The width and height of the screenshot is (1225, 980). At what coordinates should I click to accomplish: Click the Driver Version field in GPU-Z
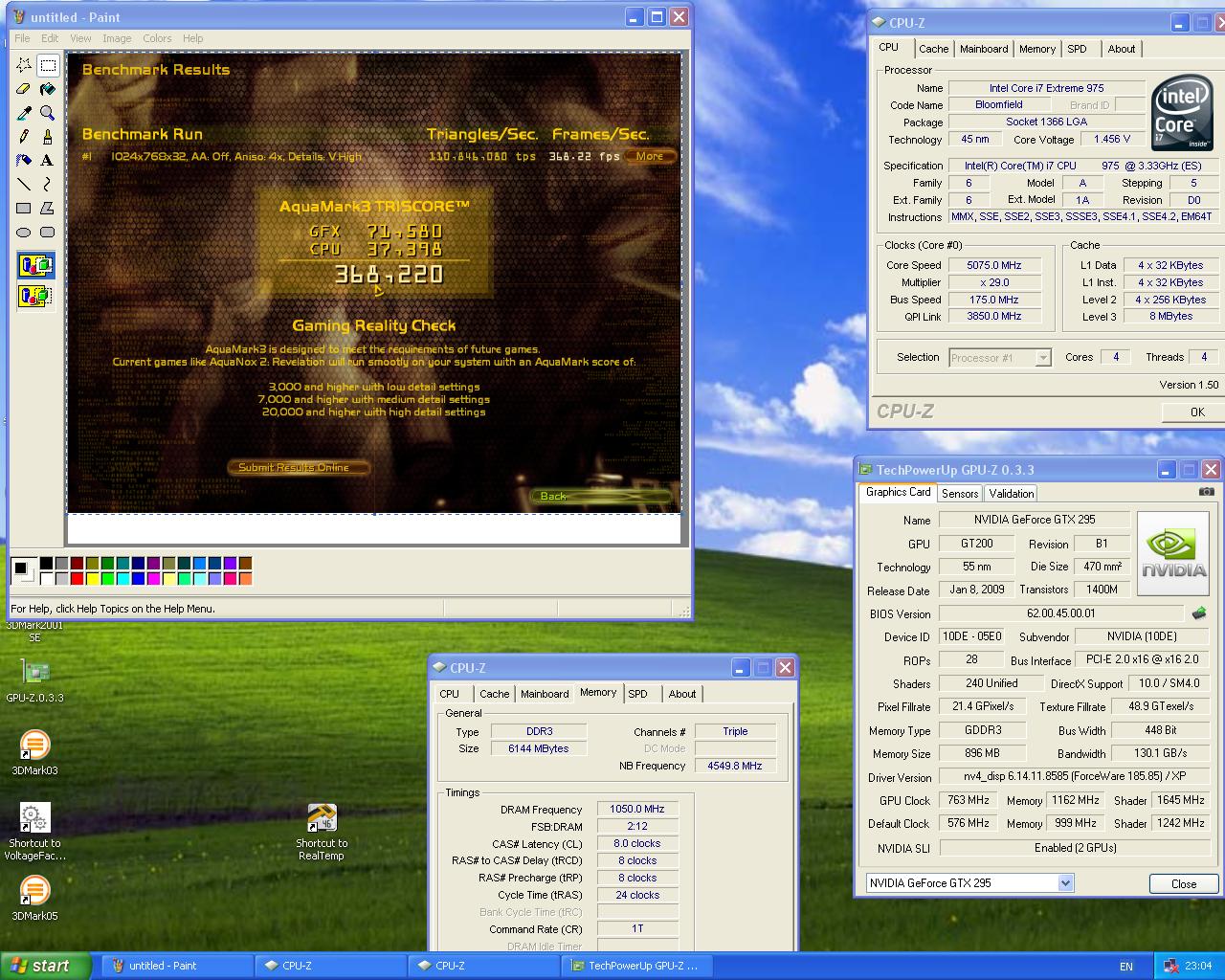1075,777
